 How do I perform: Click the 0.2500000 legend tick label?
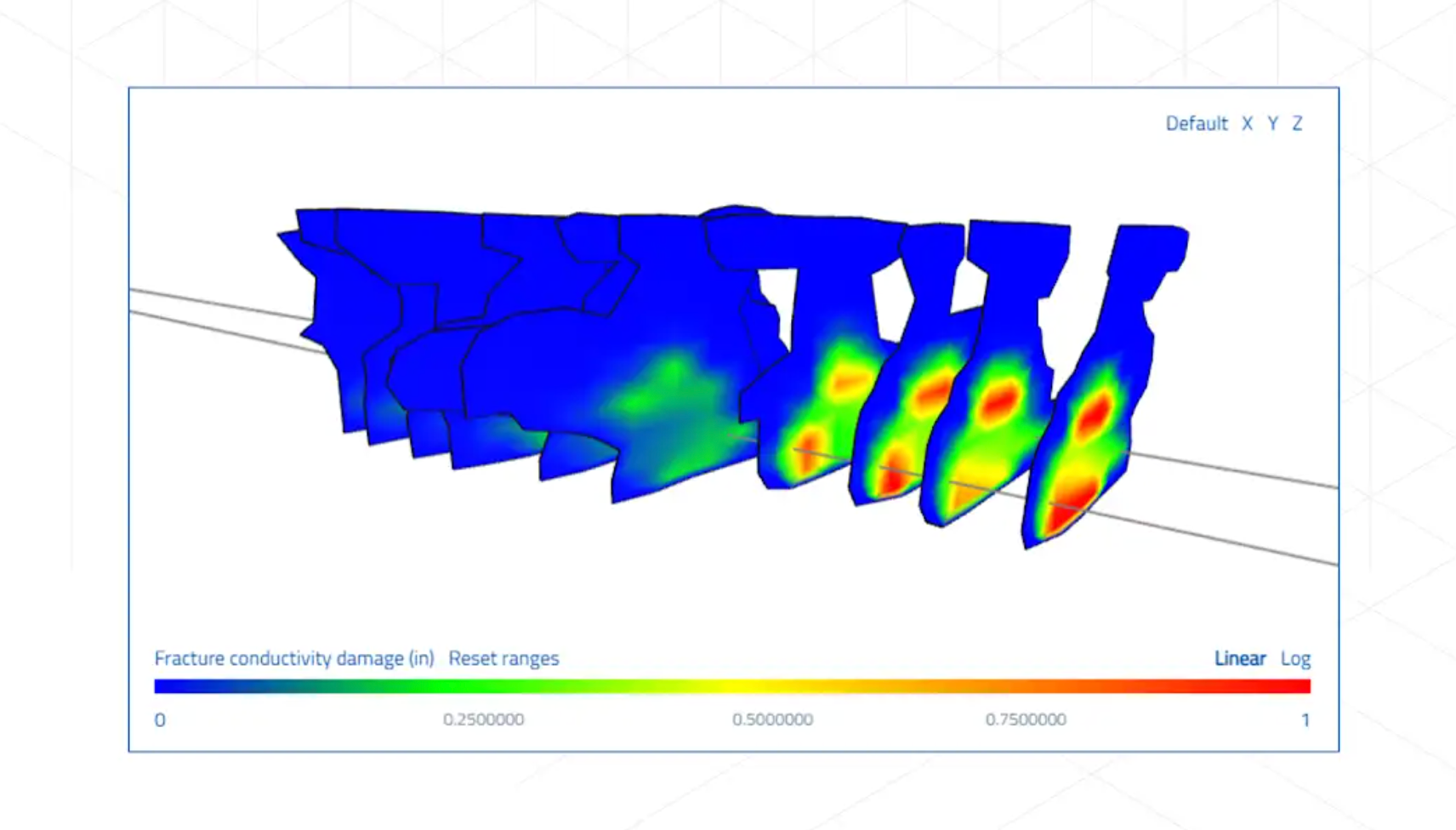point(483,719)
